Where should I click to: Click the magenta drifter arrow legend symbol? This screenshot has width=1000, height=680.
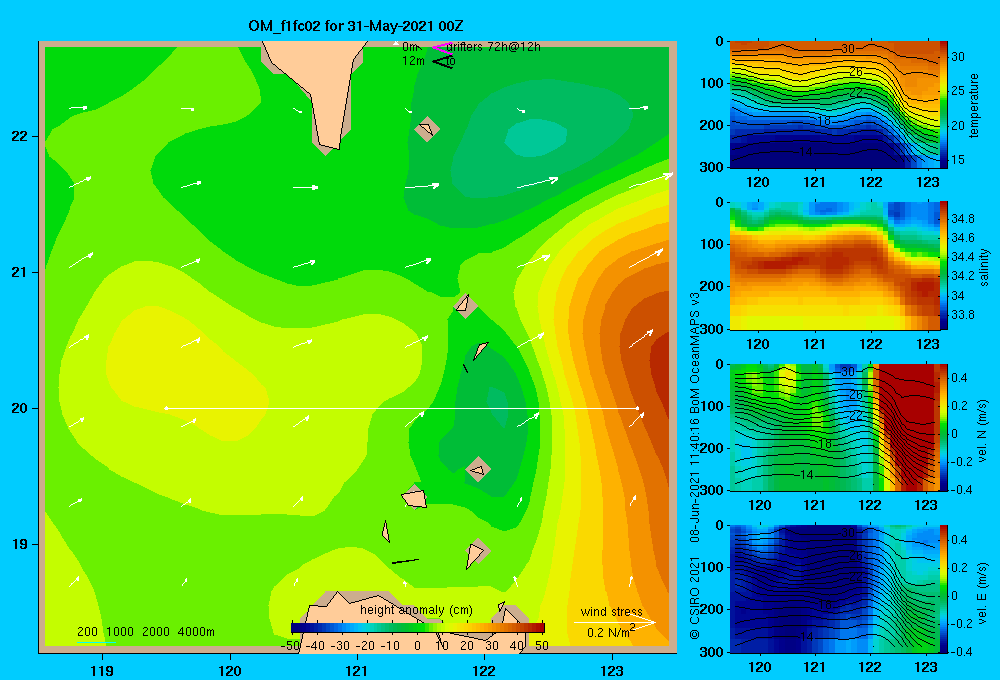click(x=441, y=47)
